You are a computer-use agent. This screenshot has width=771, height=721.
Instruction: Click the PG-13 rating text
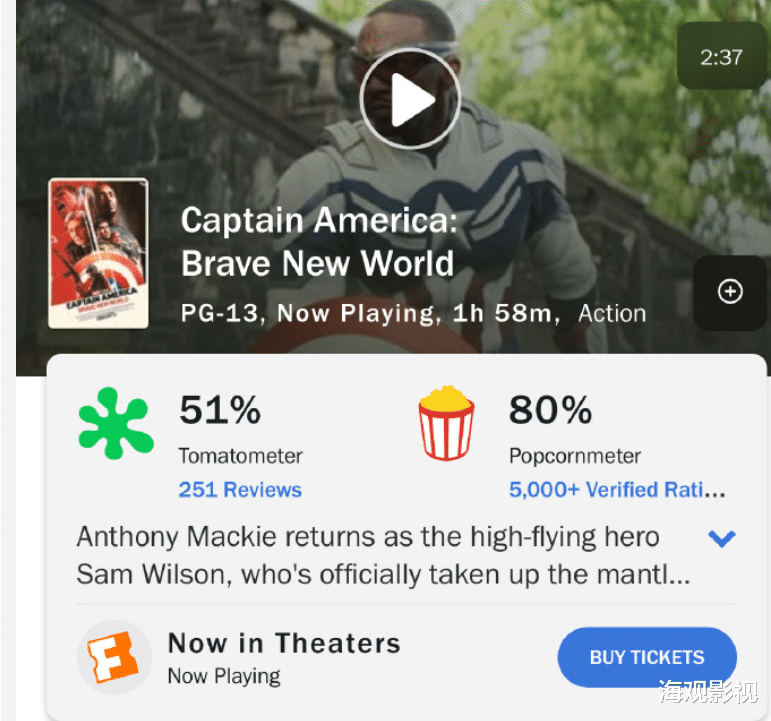tap(221, 313)
